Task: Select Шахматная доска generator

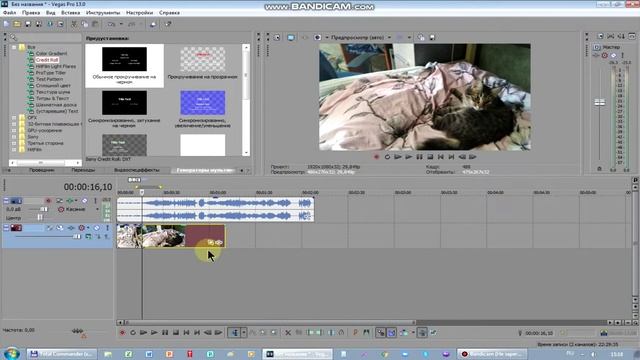Action: (56, 105)
